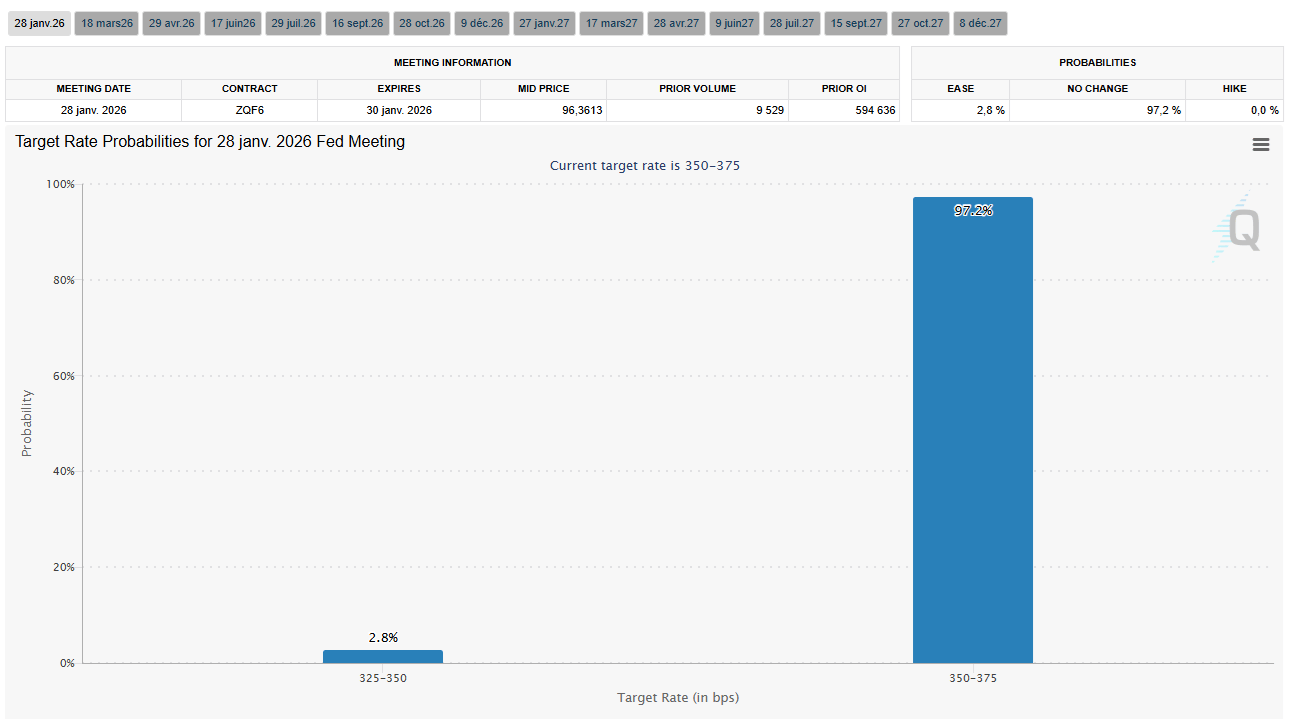Select the 9 juin27 meeting tab
Screen dimensions: 1289x719
coord(735,23)
